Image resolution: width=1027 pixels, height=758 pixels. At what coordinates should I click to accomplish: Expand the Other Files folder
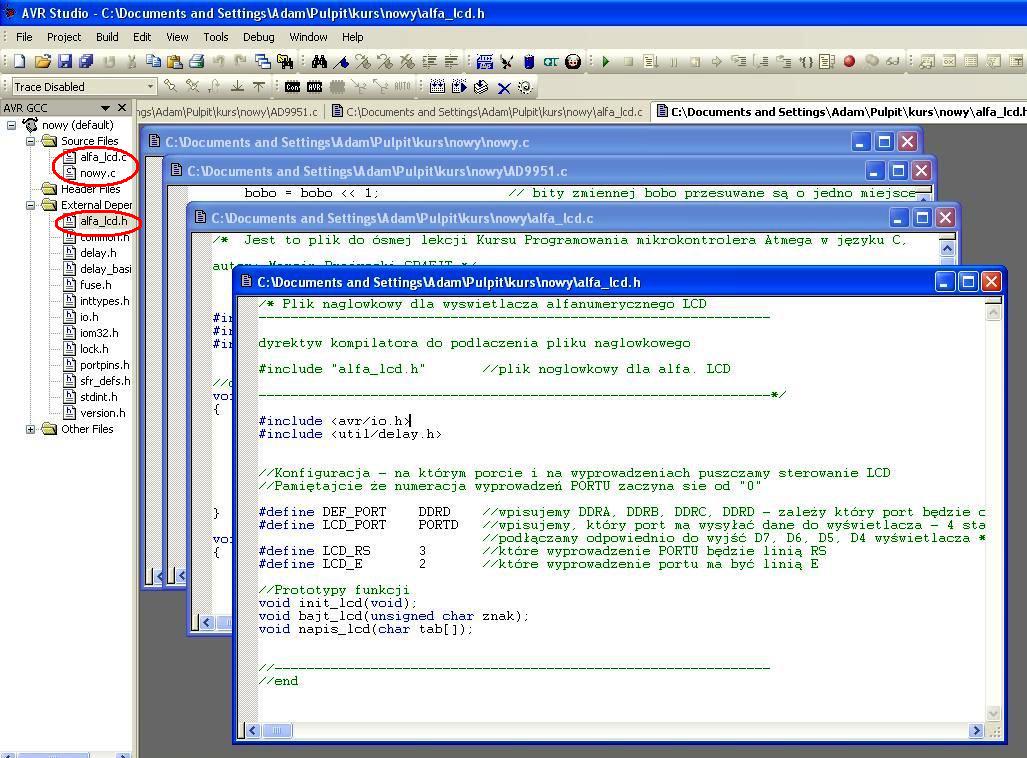[x=31, y=429]
